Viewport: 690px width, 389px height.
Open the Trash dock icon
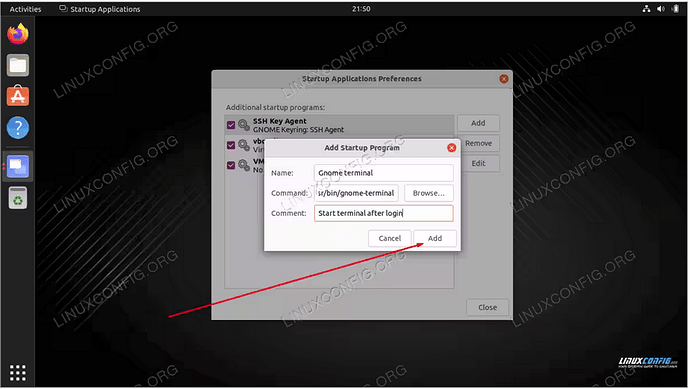click(x=18, y=198)
